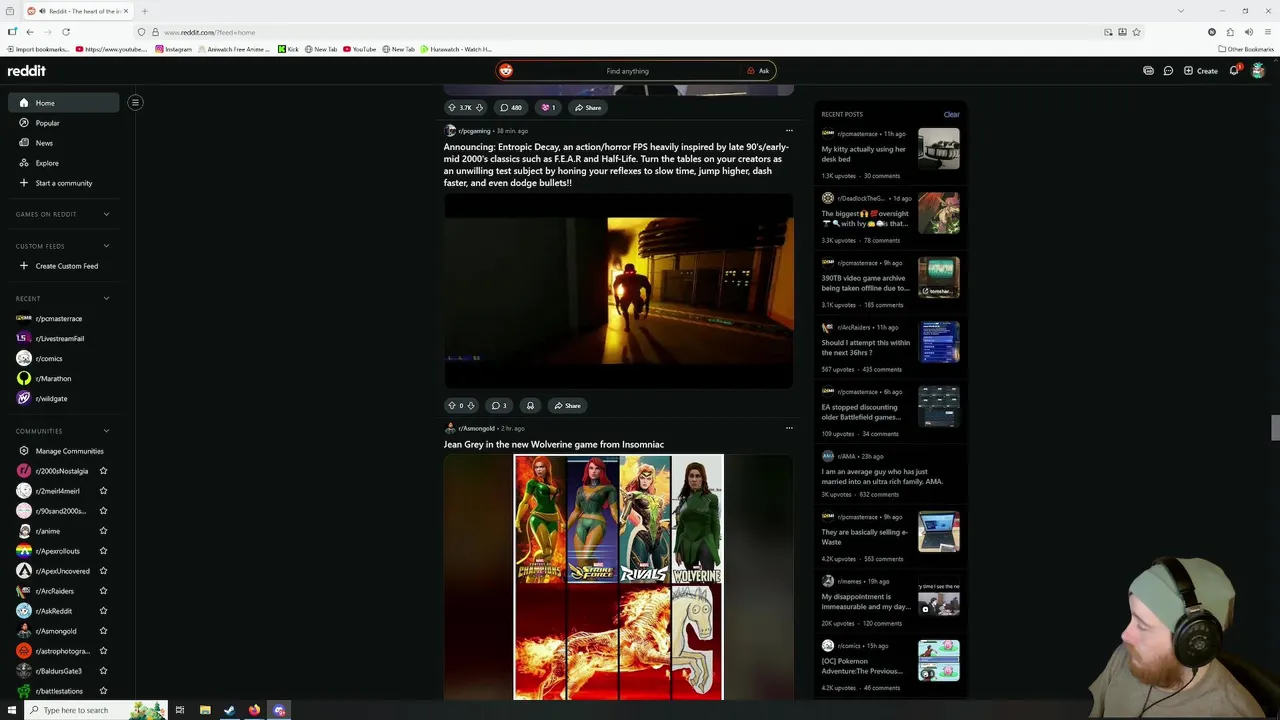Open Create Custom Feed

tap(64, 266)
